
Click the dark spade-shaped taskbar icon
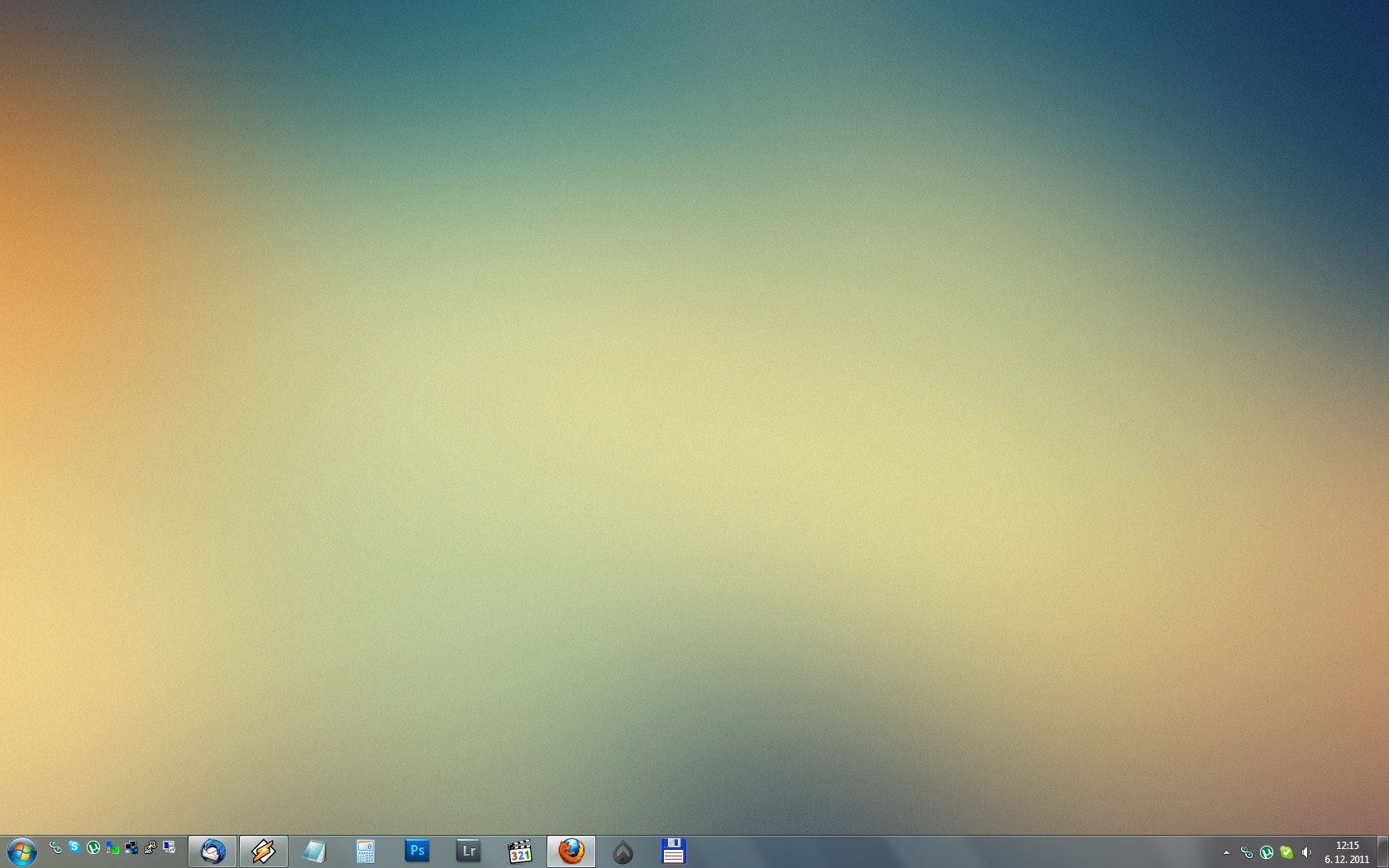pos(623,851)
